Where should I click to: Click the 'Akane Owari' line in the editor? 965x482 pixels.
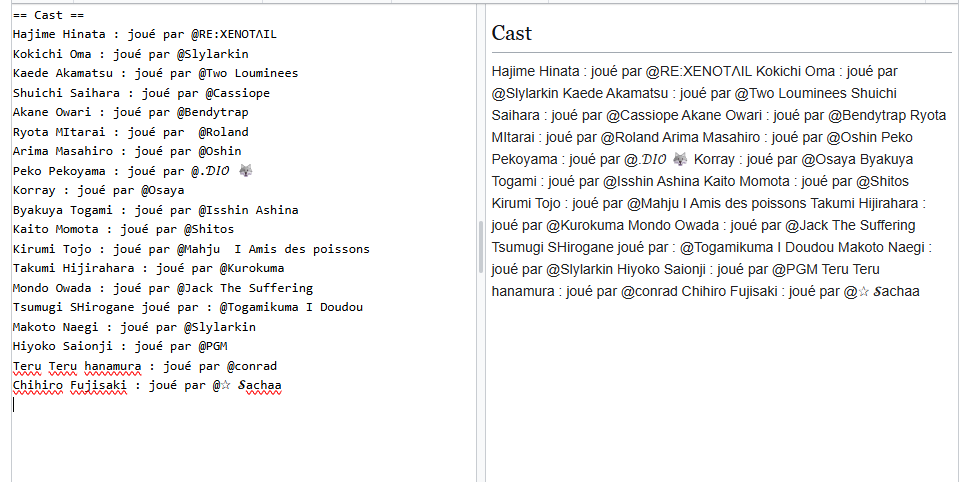tap(130, 113)
